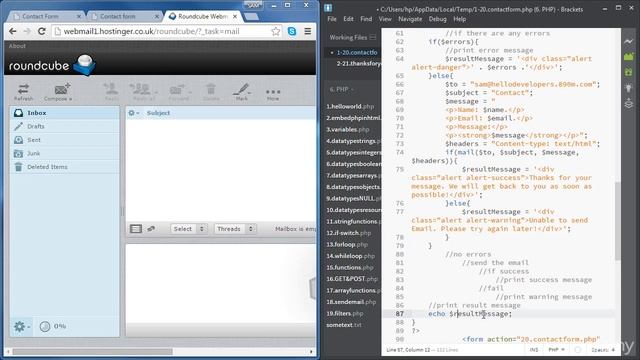The image size is (640, 360).
Task: Toggle Live Preview lightning icon in Brackets
Action: pos(629,41)
